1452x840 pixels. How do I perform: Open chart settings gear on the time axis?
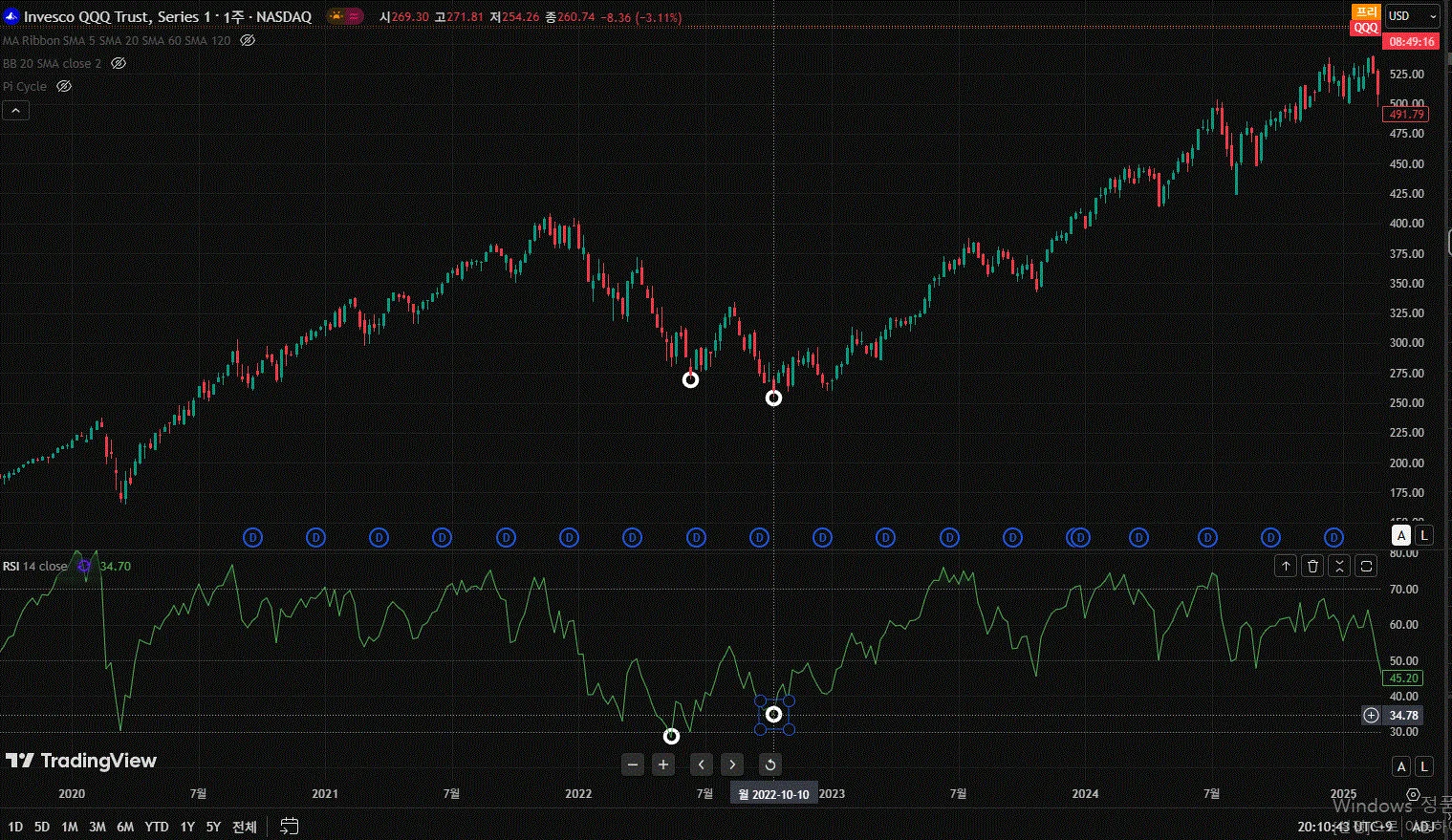coord(1413,794)
